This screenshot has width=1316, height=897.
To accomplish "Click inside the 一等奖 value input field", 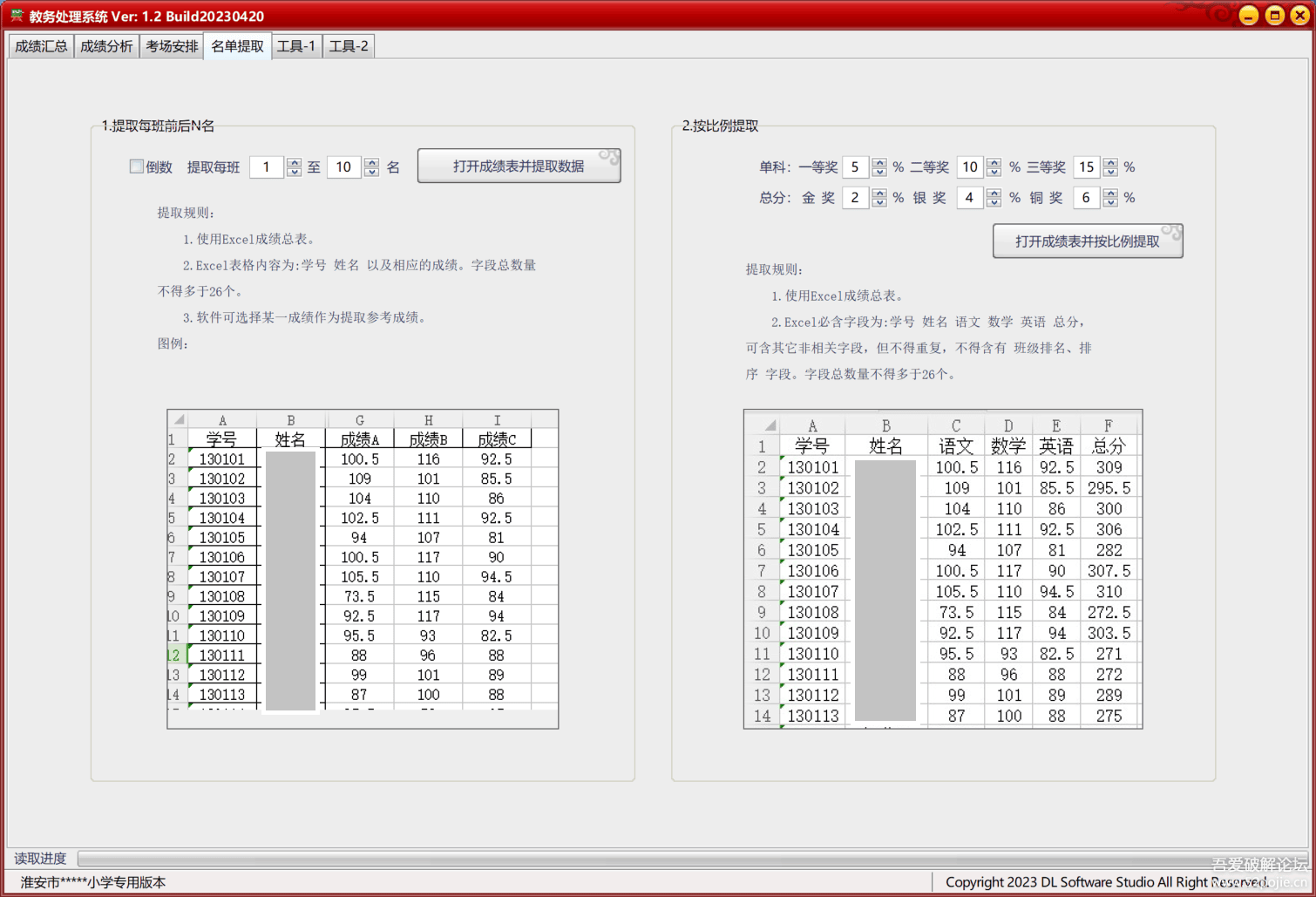I will (855, 166).
